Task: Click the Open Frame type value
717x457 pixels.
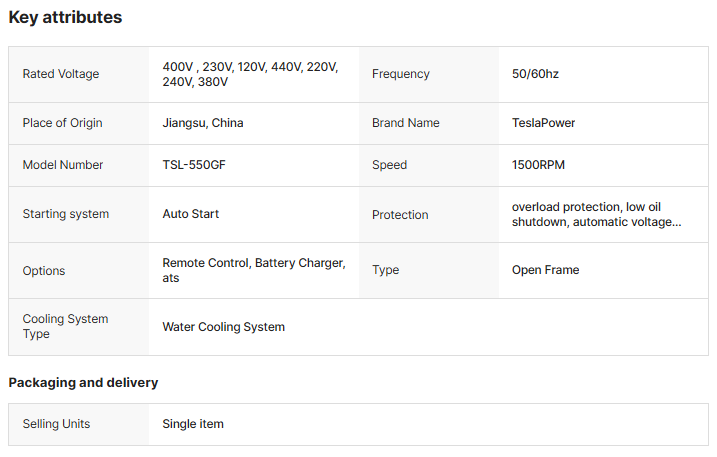Action: coord(546,270)
